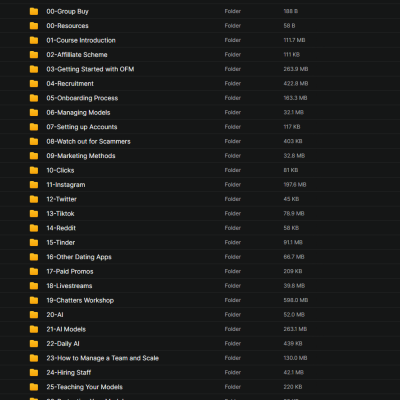Select the 02-Affilliate Scheme name text
Screen dimensions: 400x400
77,55
